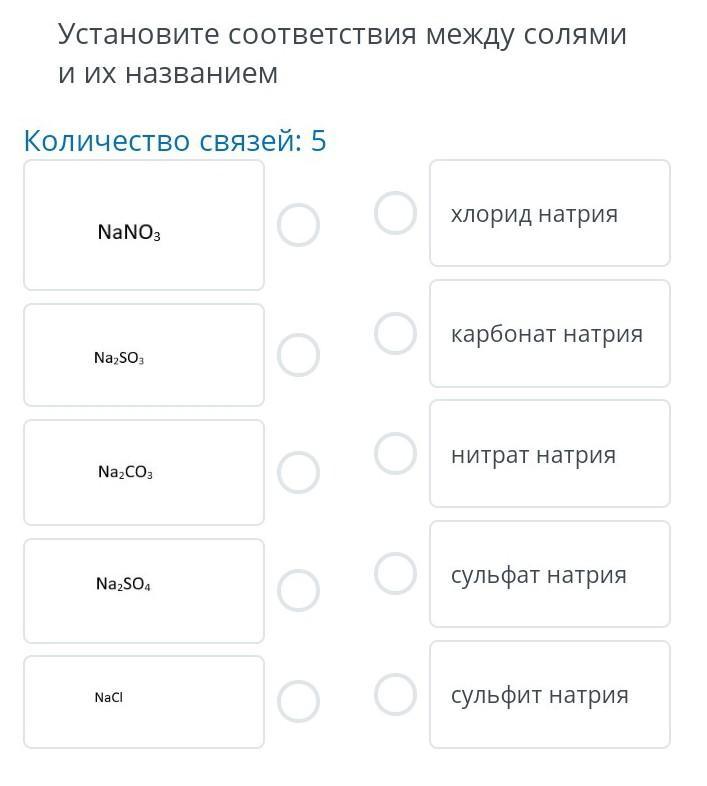Click the сульфат натрия answer card
The height and width of the screenshot is (786, 707).
pyautogui.click(x=550, y=573)
